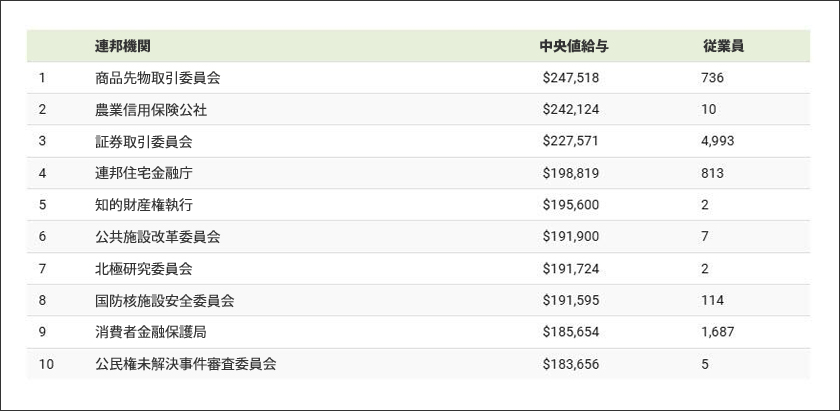Select 公民権未解決事件審査委員会 in last row
Screen dimensions: 840x411
pyautogui.click(x=185, y=364)
